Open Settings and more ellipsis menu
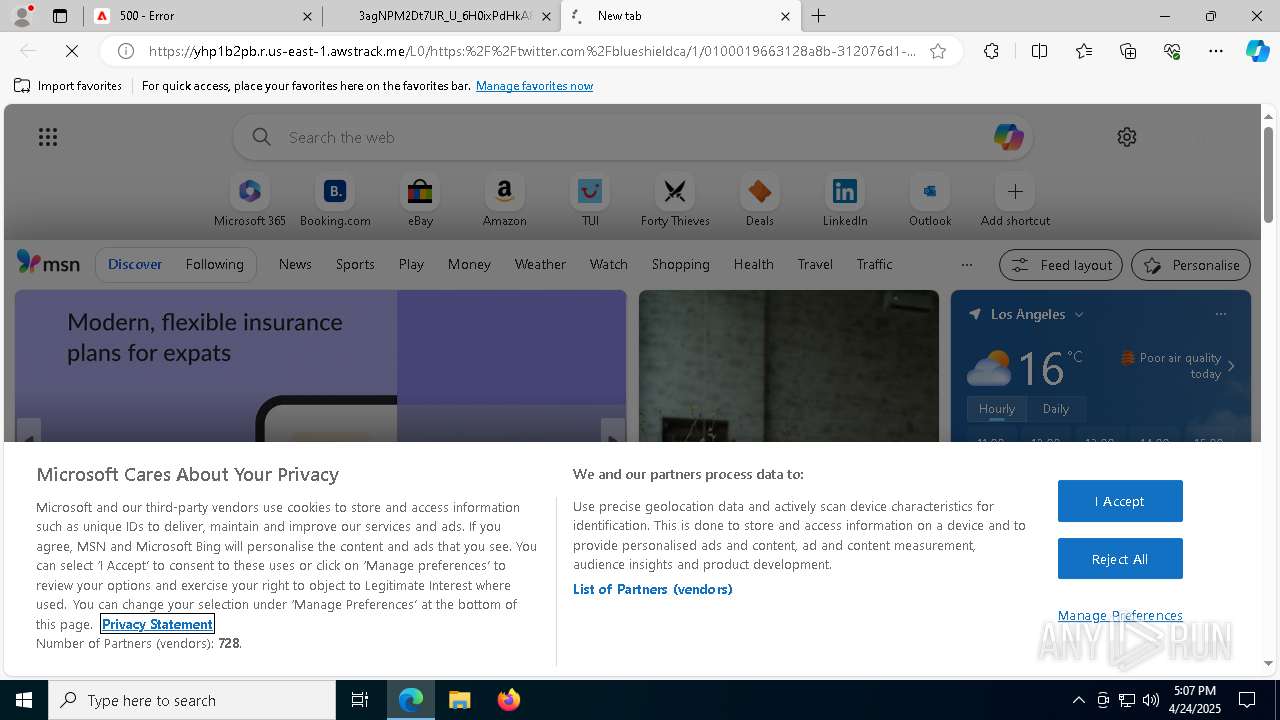 pyautogui.click(x=1216, y=51)
